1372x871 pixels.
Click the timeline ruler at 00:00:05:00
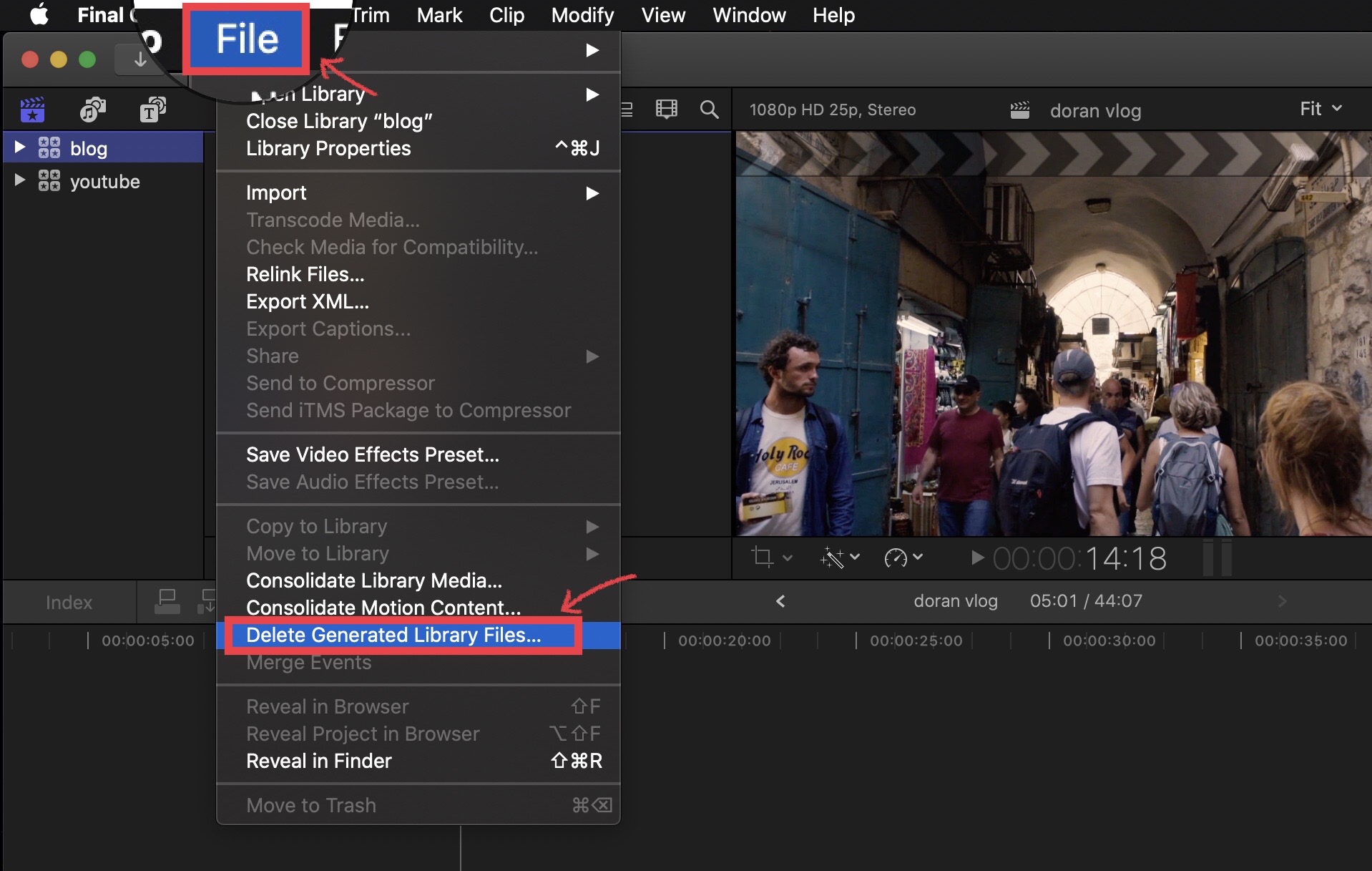(147, 641)
